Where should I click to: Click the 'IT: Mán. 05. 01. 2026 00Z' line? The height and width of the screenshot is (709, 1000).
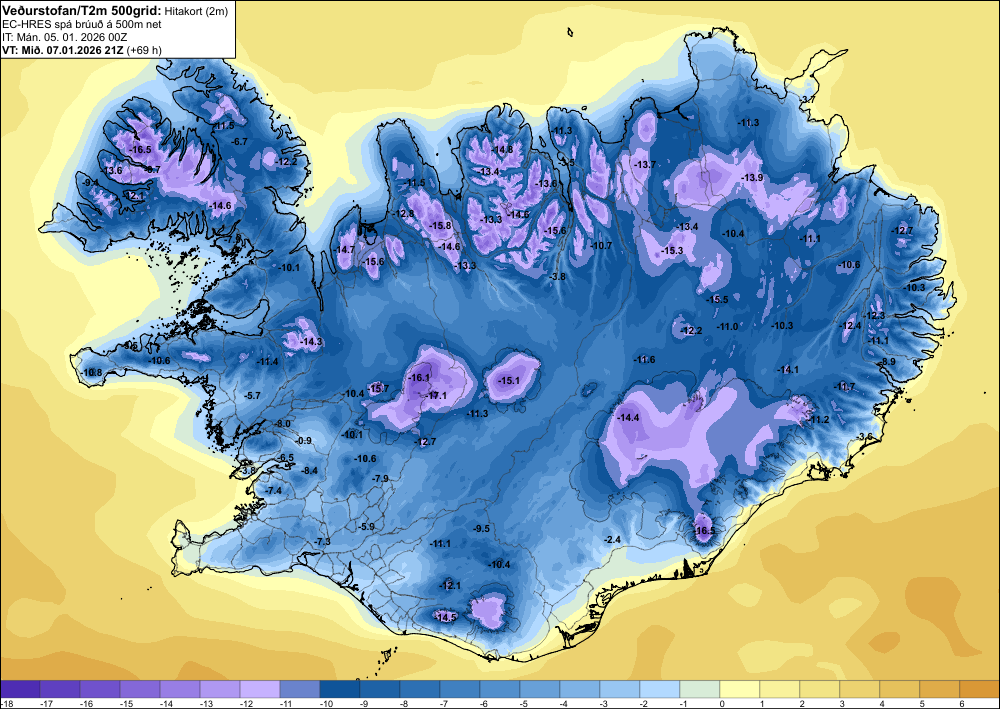coord(64,37)
